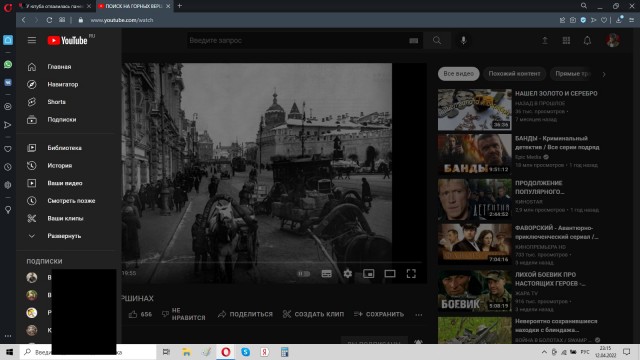Open the YouTube hamburger guide menu
Image resolution: width=640 pixels, height=360 pixels.
point(32,40)
